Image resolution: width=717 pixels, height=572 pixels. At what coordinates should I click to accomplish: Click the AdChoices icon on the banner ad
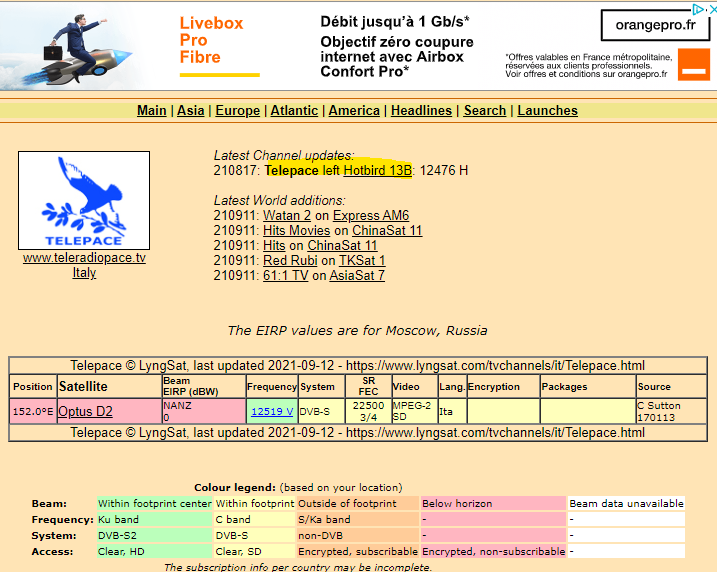click(x=698, y=9)
